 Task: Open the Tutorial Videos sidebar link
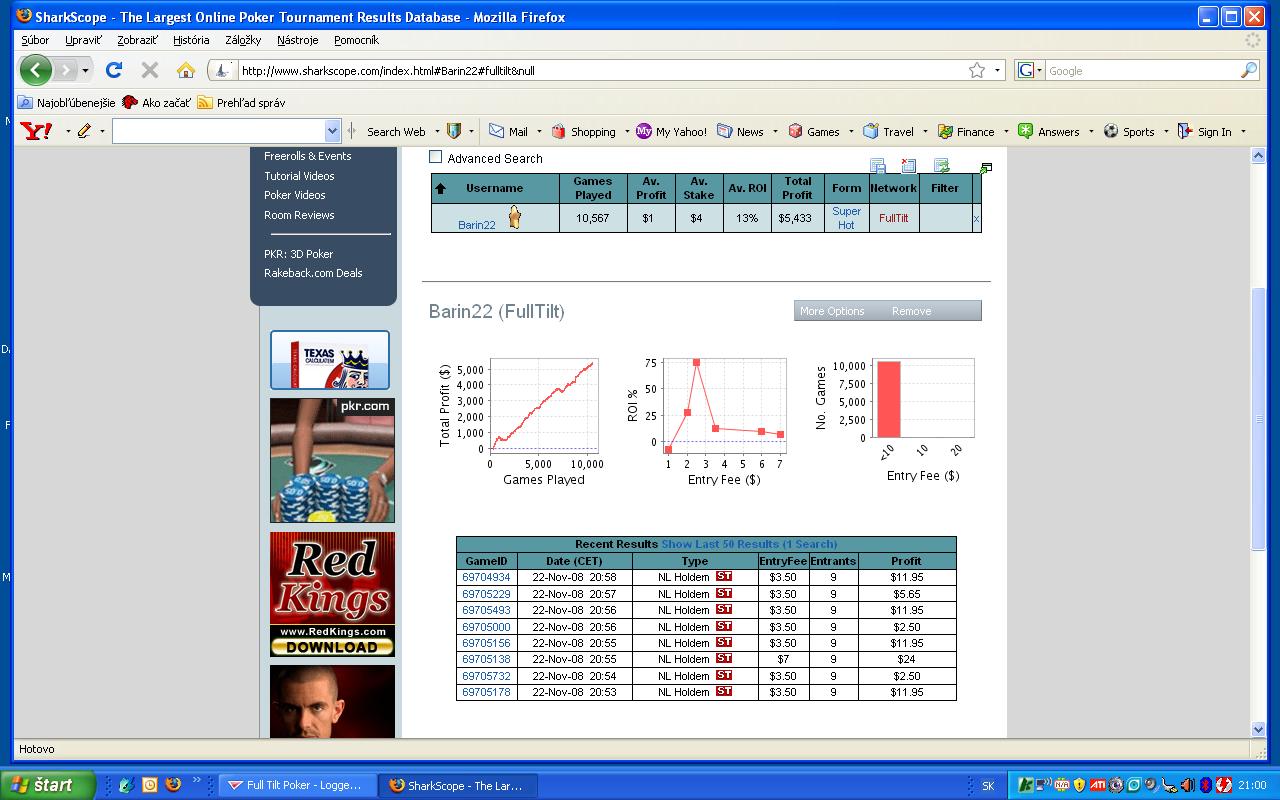pyautogui.click(x=299, y=176)
